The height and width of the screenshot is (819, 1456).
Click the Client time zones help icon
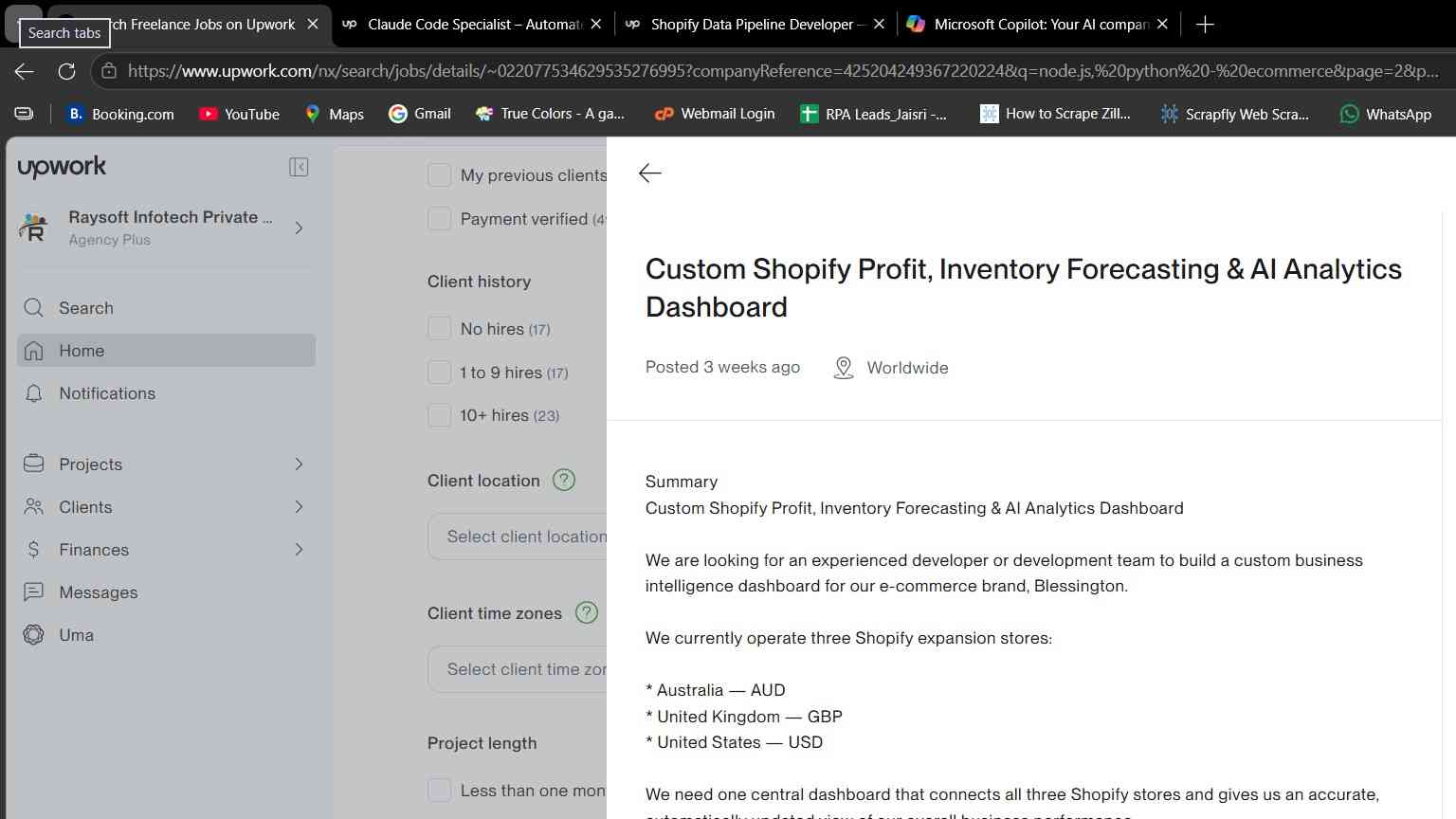(587, 612)
